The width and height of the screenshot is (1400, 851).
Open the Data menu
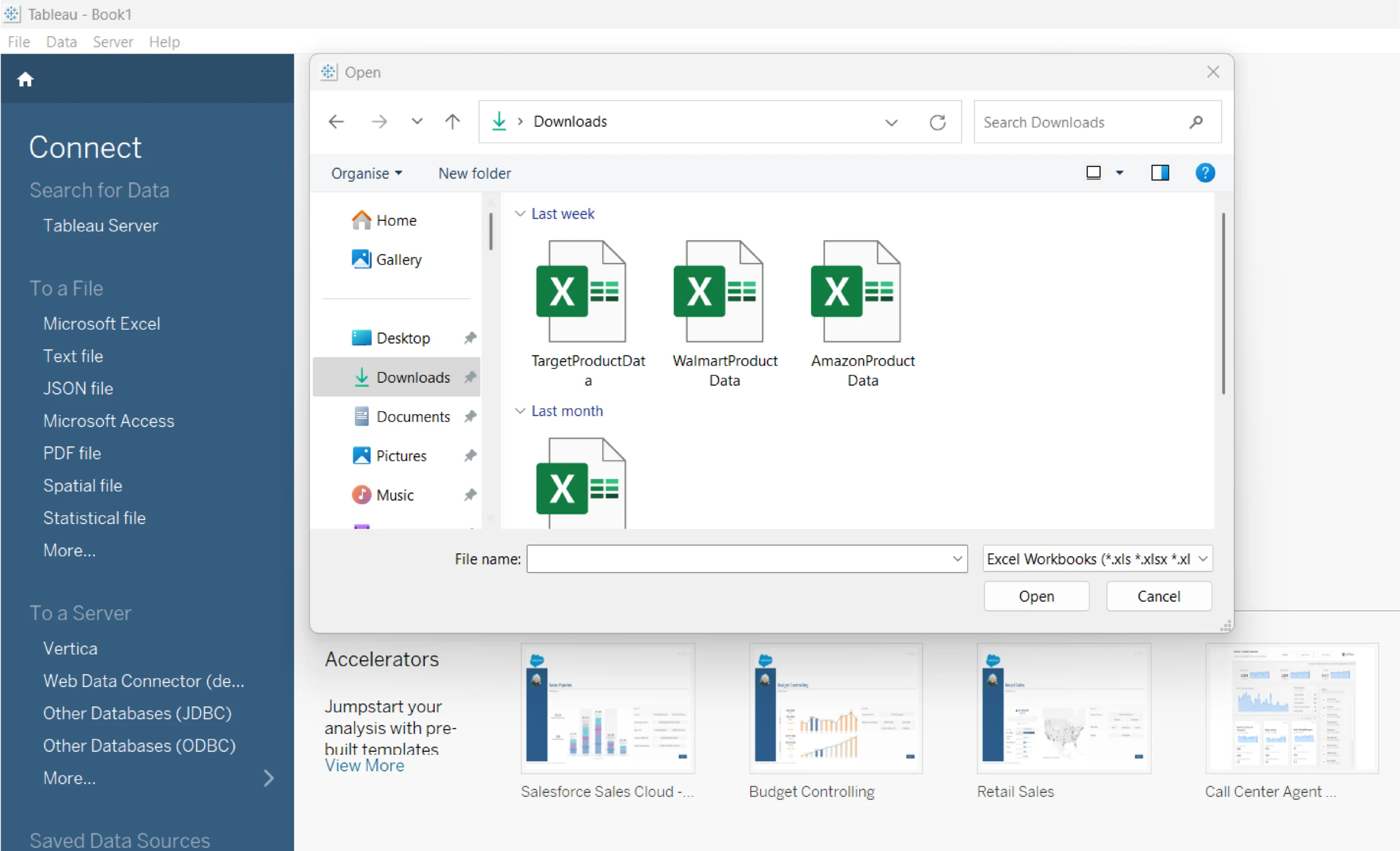[x=61, y=42]
